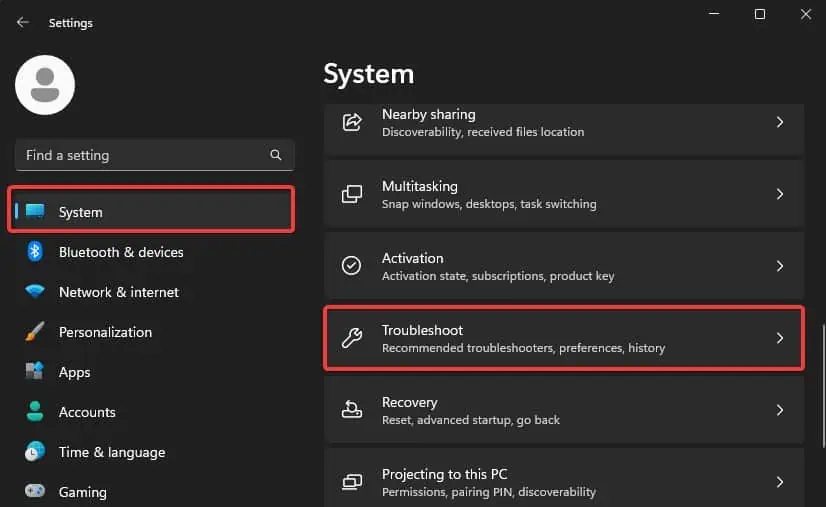
Task: Click the search magnifier icon
Action: coord(276,156)
